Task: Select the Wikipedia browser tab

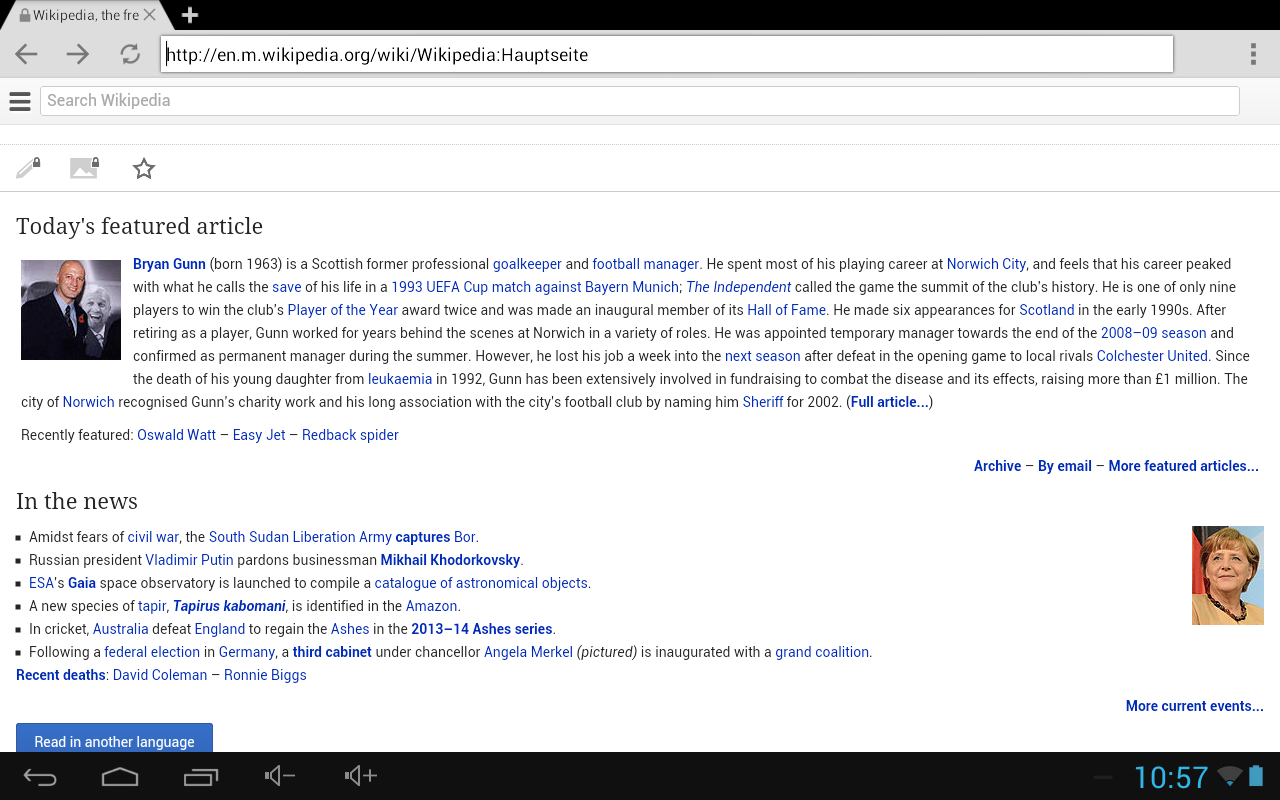Action: pos(86,15)
